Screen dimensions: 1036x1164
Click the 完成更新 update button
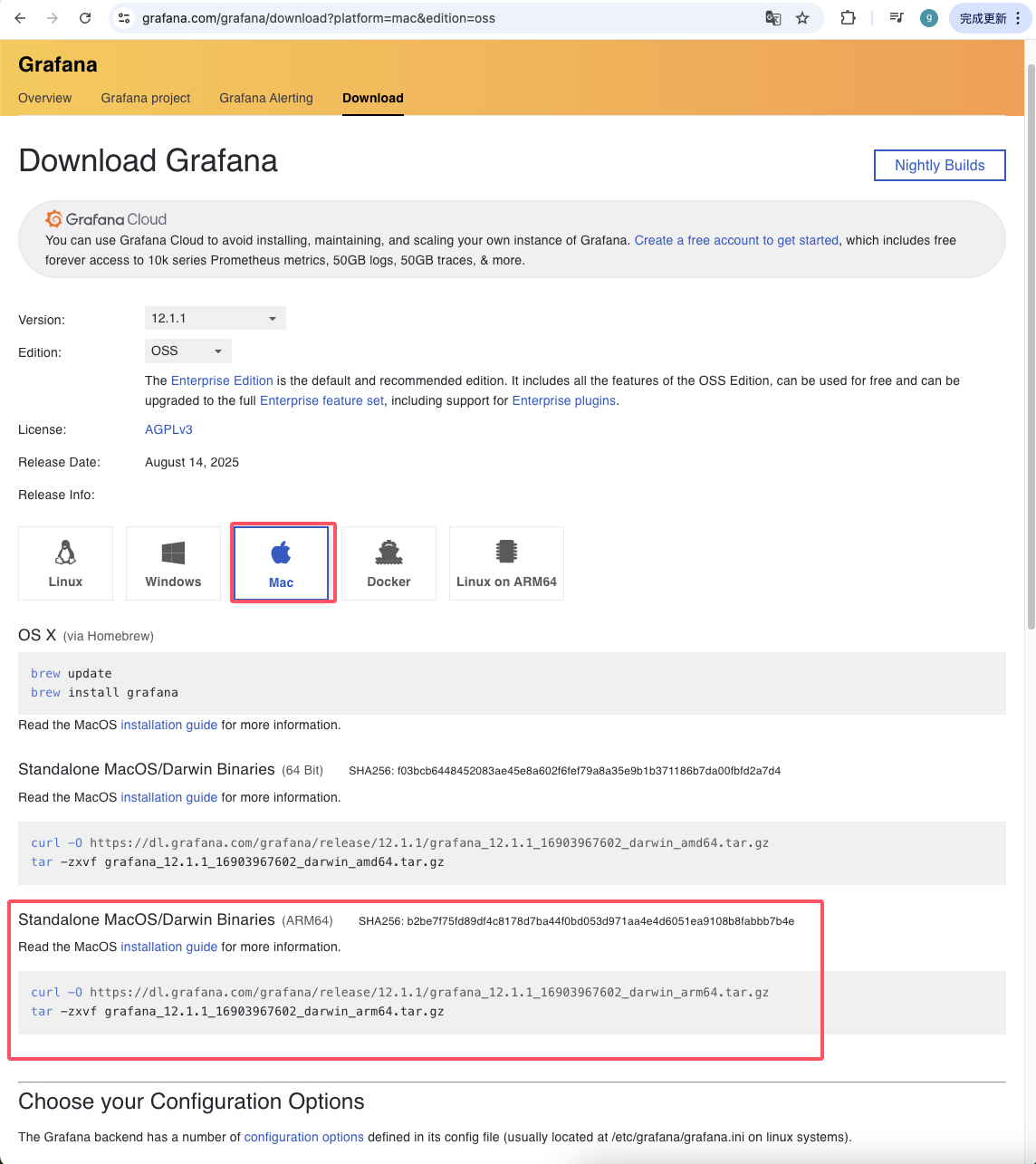(983, 18)
